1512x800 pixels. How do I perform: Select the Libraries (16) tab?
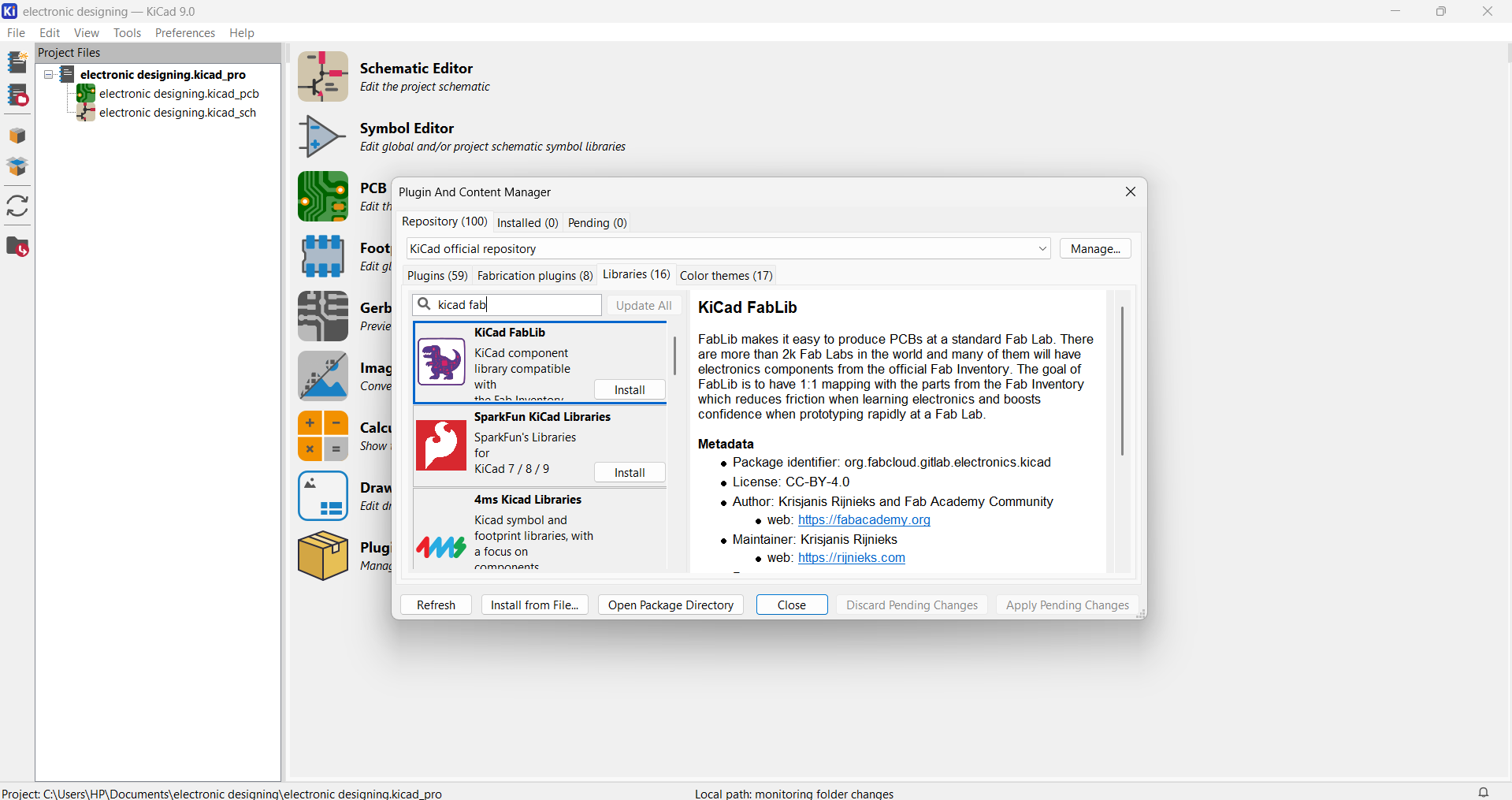click(637, 274)
